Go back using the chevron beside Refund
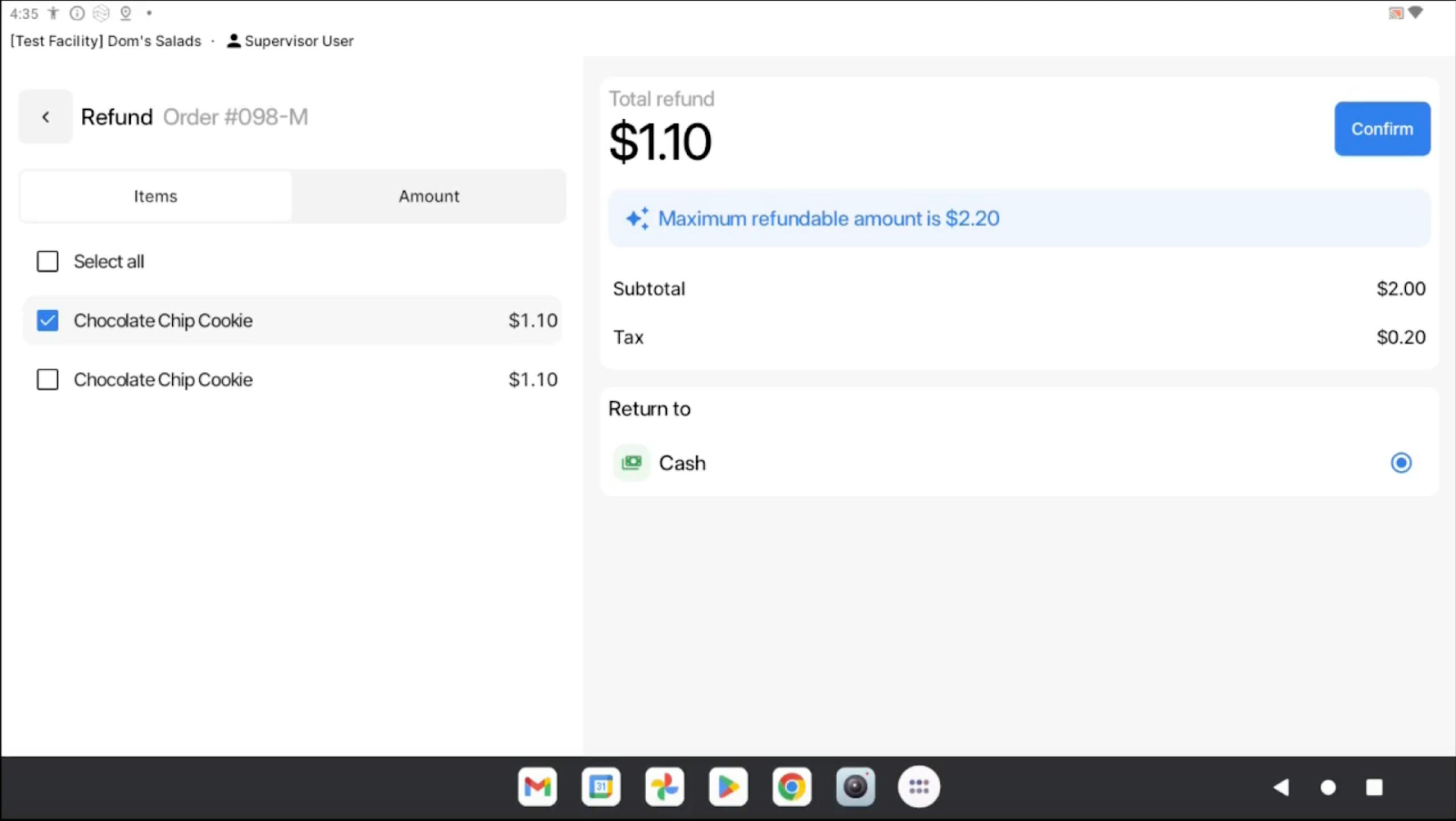1456x821 pixels. click(x=45, y=117)
